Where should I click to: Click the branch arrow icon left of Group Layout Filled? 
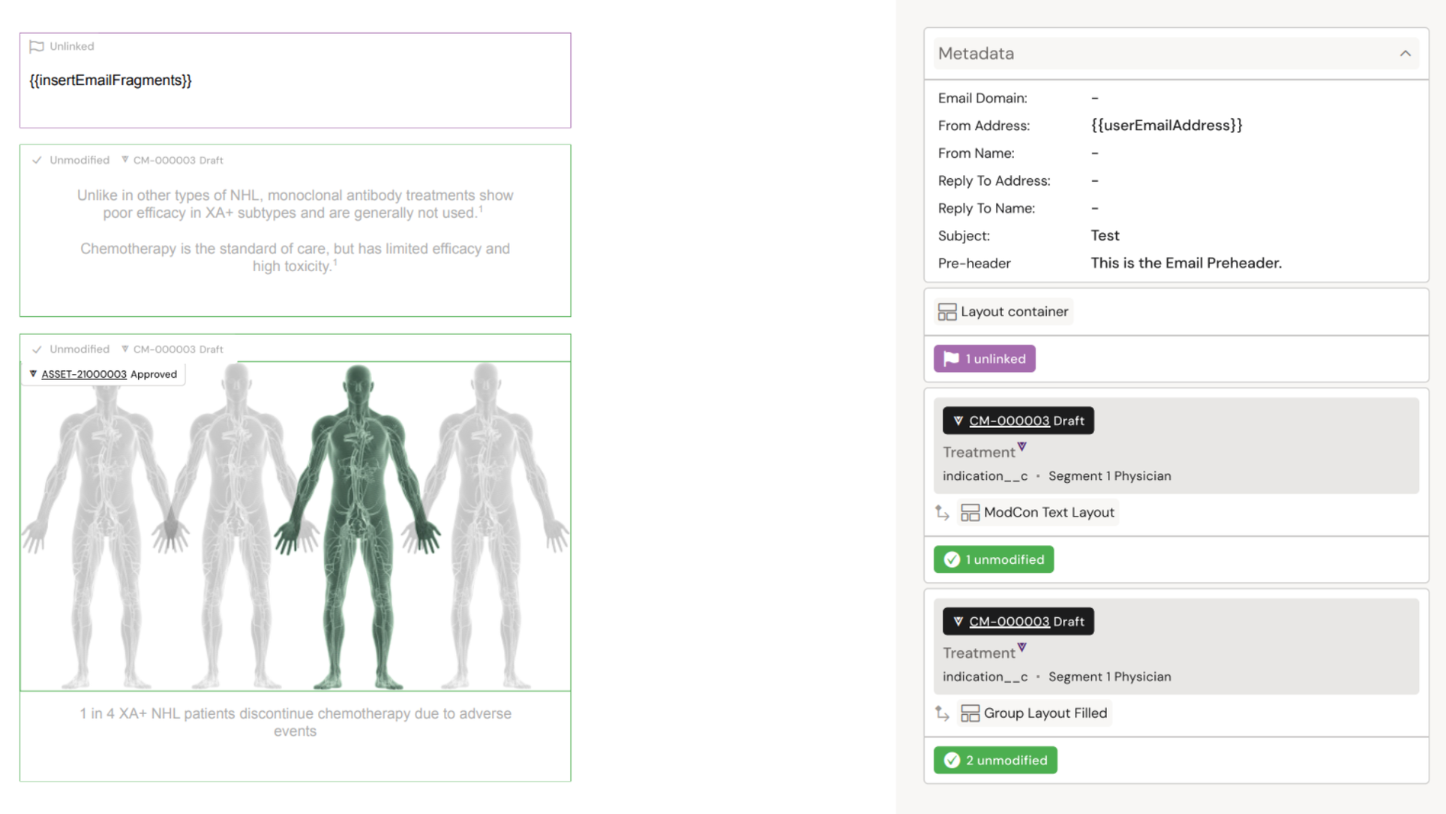tap(942, 714)
